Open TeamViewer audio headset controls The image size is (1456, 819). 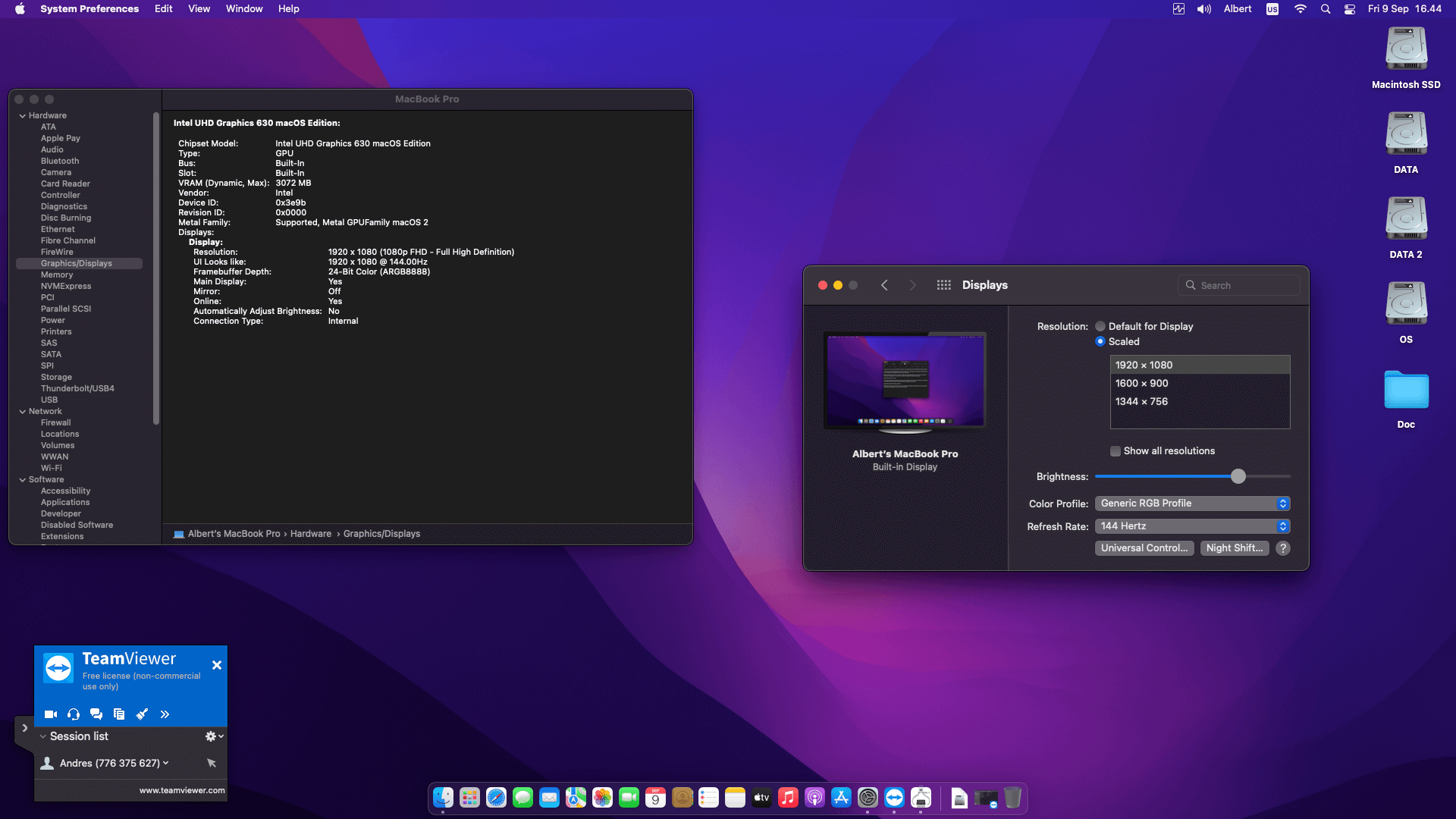[x=73, y=714]
